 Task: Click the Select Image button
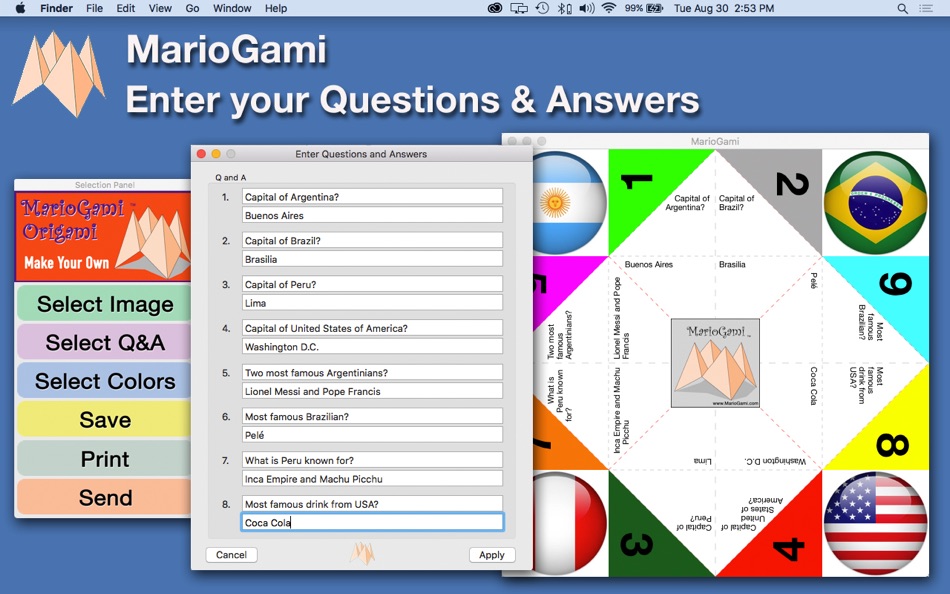click(x=104, y=304)
